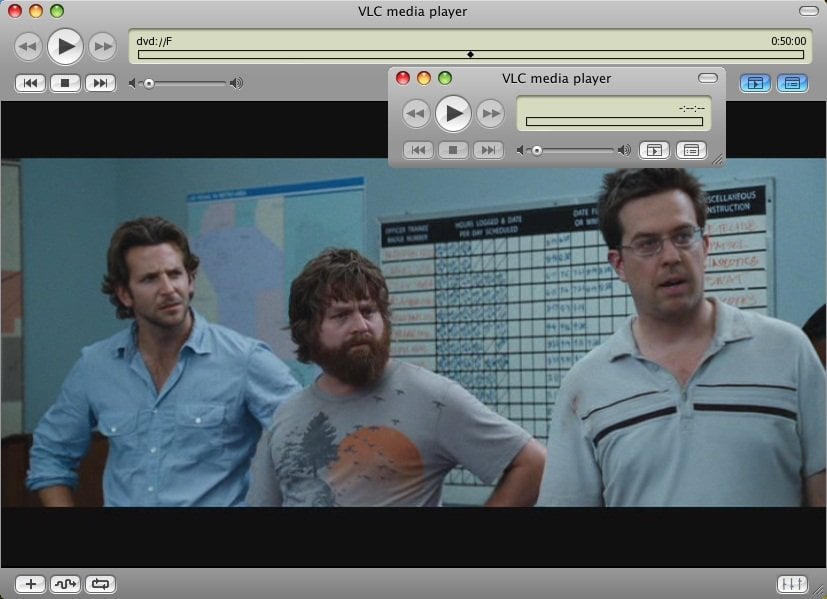This screenshot has height=599, width=827.
Task: Skip to next chapter in main window
Action: [x=100, y=83]
